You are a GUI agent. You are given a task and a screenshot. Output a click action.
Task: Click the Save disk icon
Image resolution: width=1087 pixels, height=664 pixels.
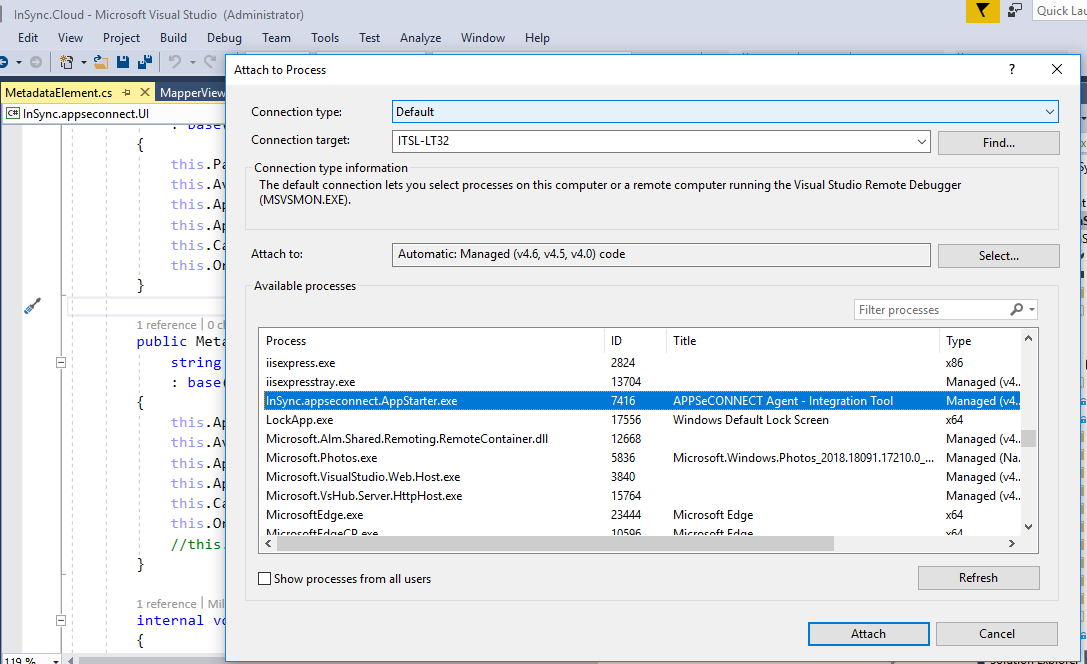coord(123,62)
